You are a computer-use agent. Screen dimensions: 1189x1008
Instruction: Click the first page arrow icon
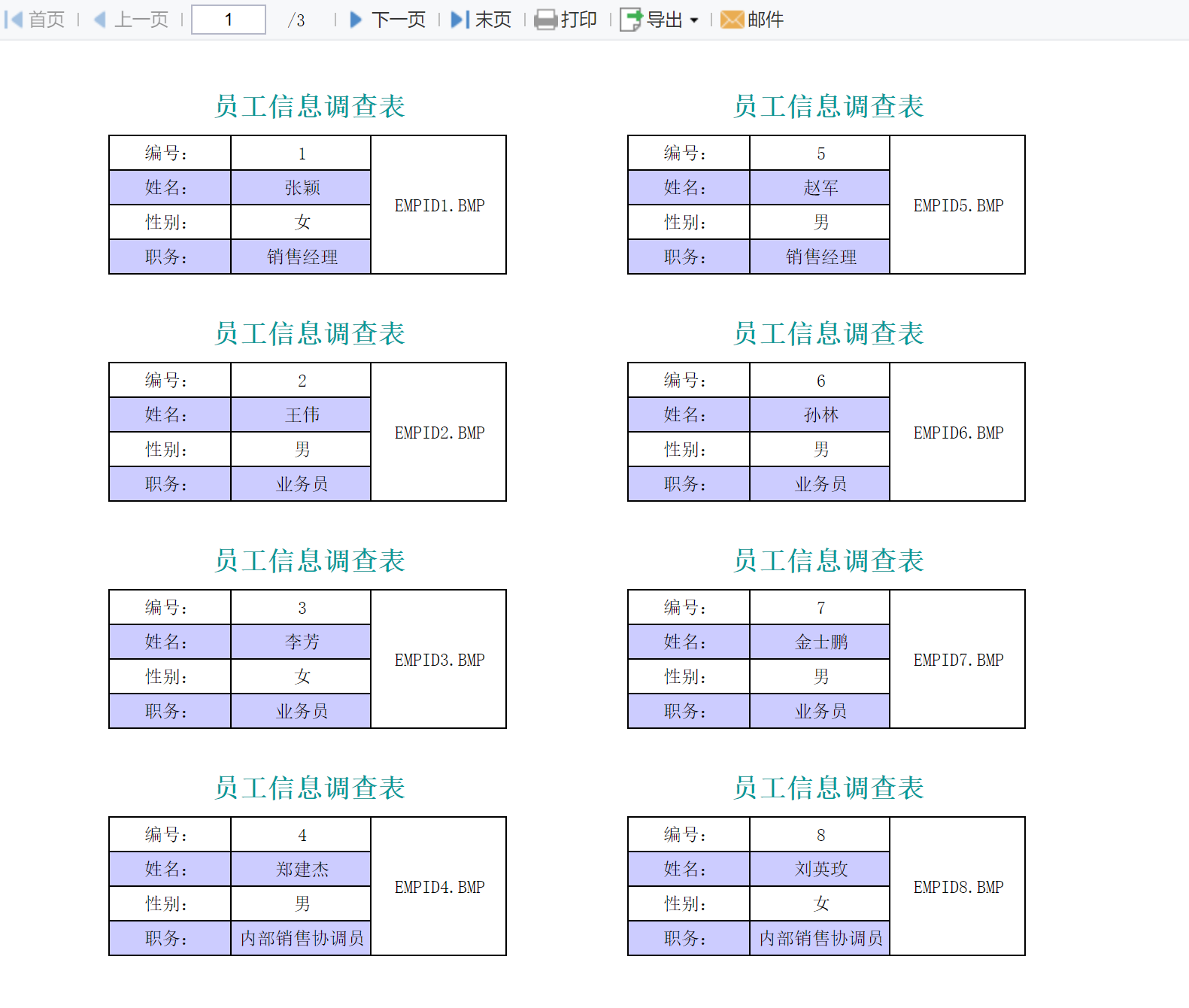coord(14,20)
